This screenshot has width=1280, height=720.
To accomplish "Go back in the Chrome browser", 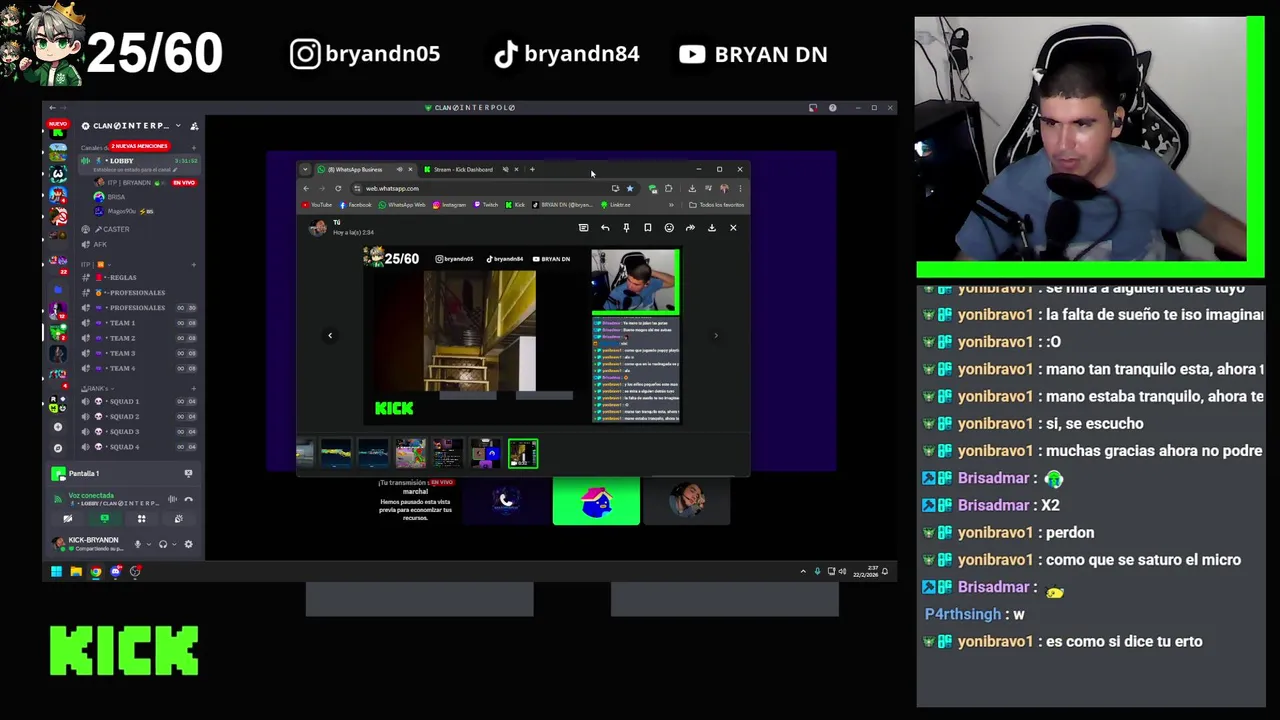I will tap(307, 188).
